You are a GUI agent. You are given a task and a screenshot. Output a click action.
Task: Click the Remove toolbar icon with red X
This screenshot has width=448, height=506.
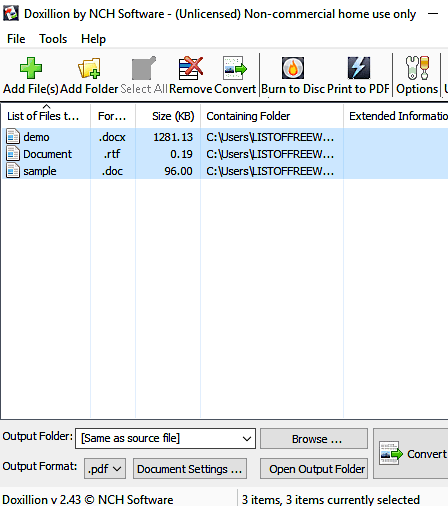[x=191, y=68]
